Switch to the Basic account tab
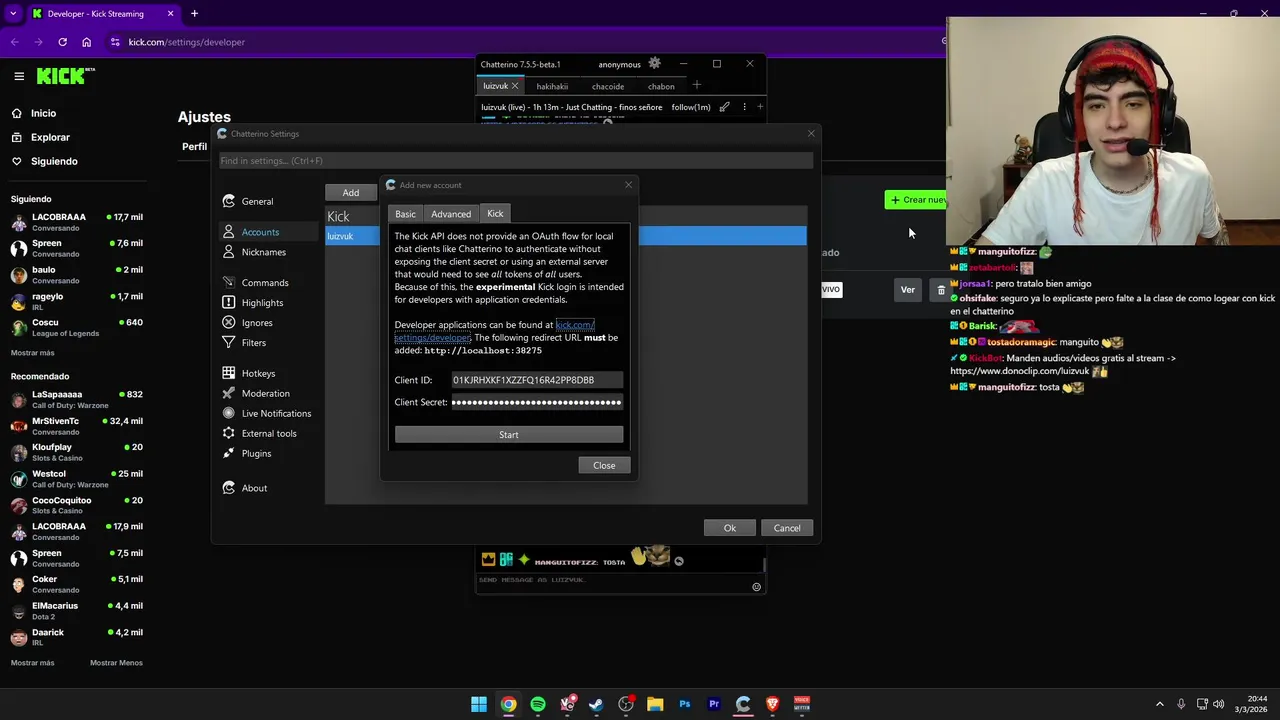1280x720 pixels. point(405,214)
